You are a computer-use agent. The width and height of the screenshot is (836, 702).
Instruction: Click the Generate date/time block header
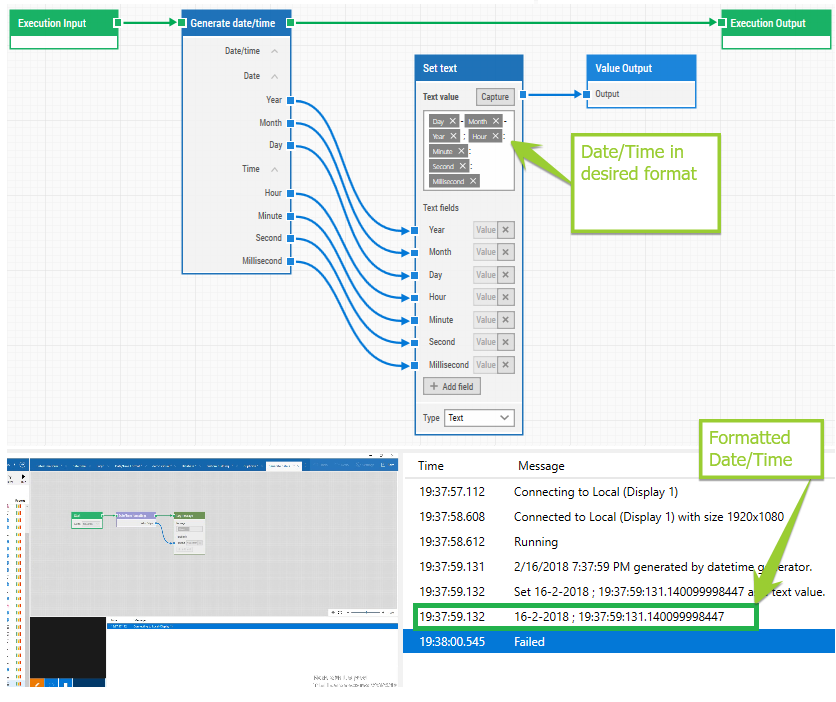coord(237,22)
